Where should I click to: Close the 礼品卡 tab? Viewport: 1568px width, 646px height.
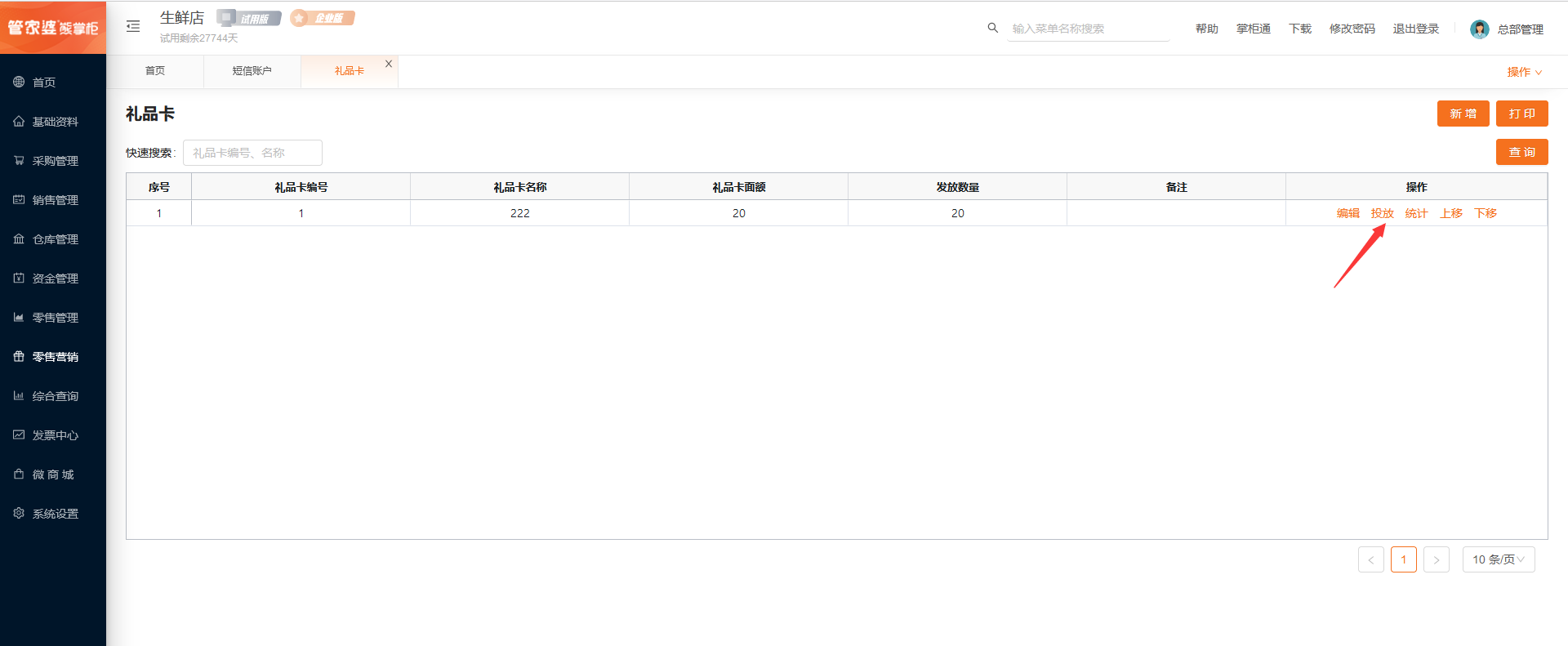click(389, 64)
